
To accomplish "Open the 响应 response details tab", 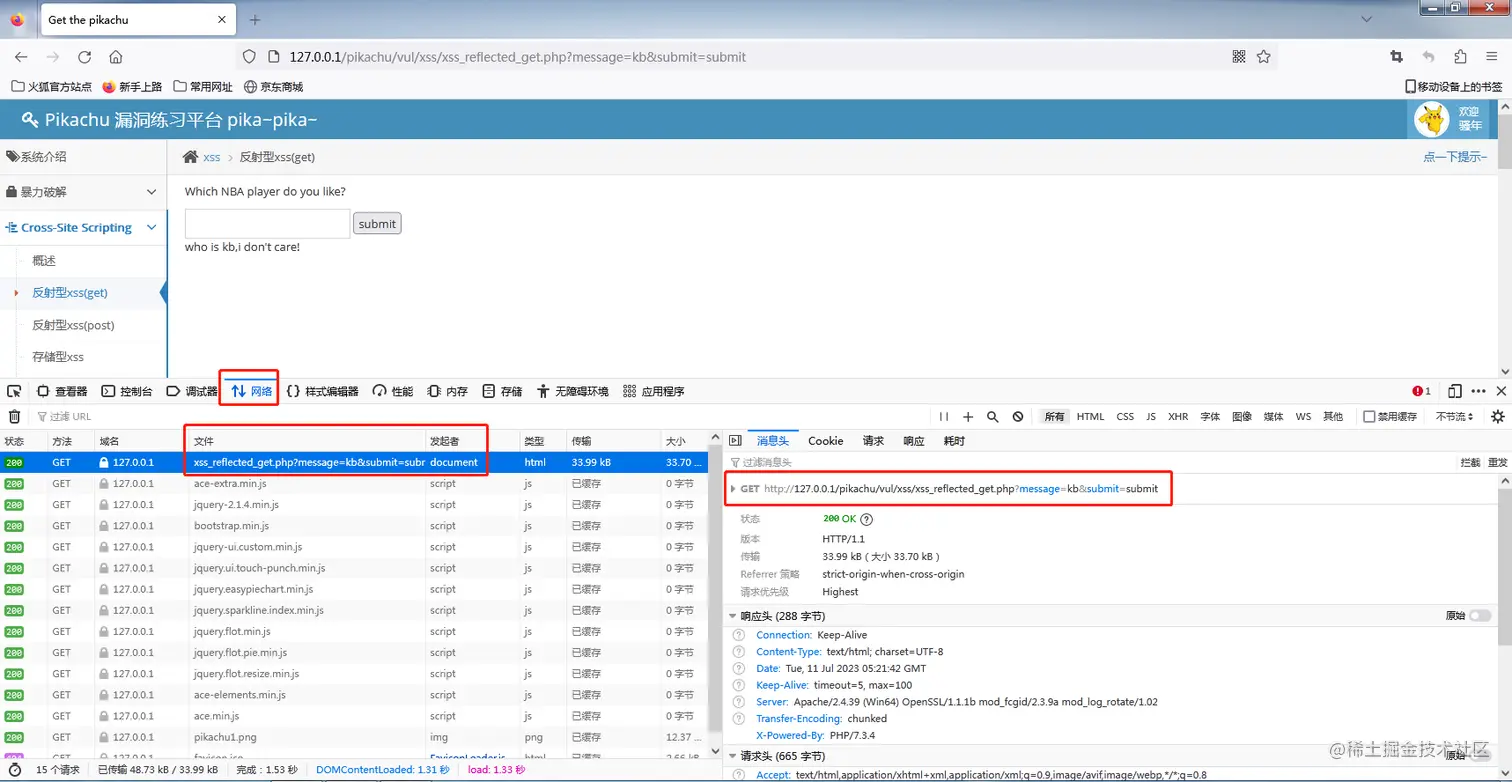I will (914, 441).
